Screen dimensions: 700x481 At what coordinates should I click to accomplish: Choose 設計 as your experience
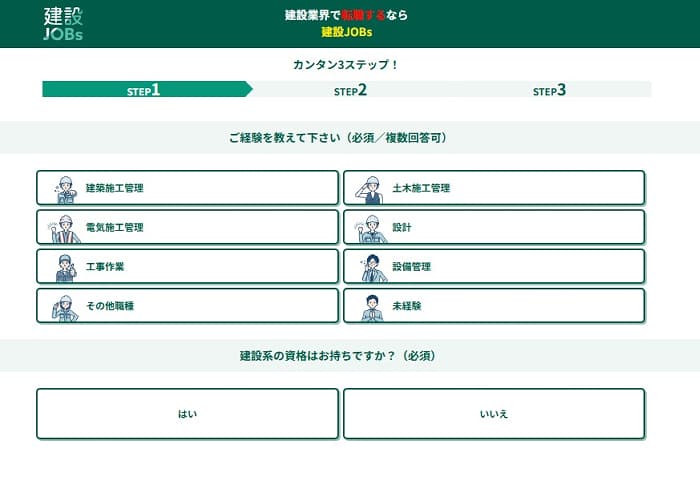tap(494, 227)
